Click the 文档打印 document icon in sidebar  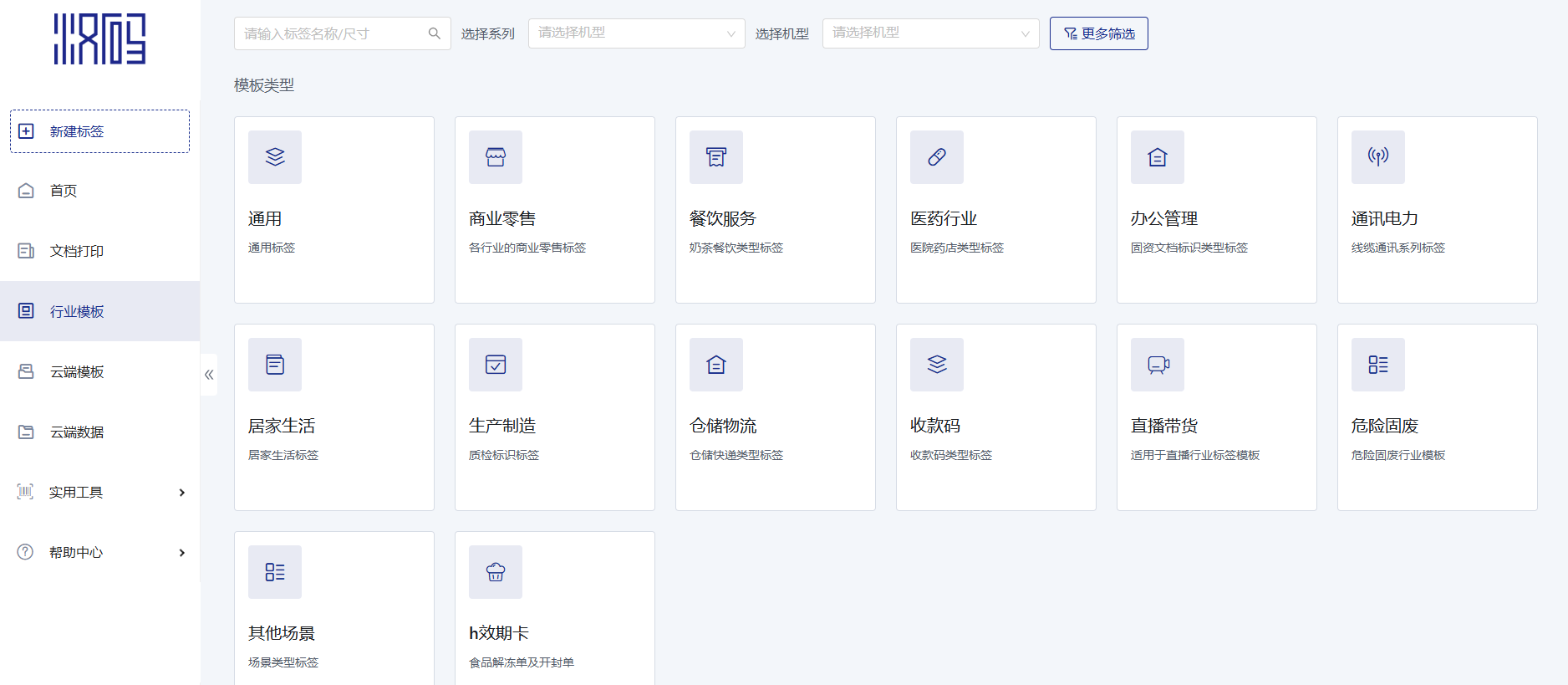26,251
